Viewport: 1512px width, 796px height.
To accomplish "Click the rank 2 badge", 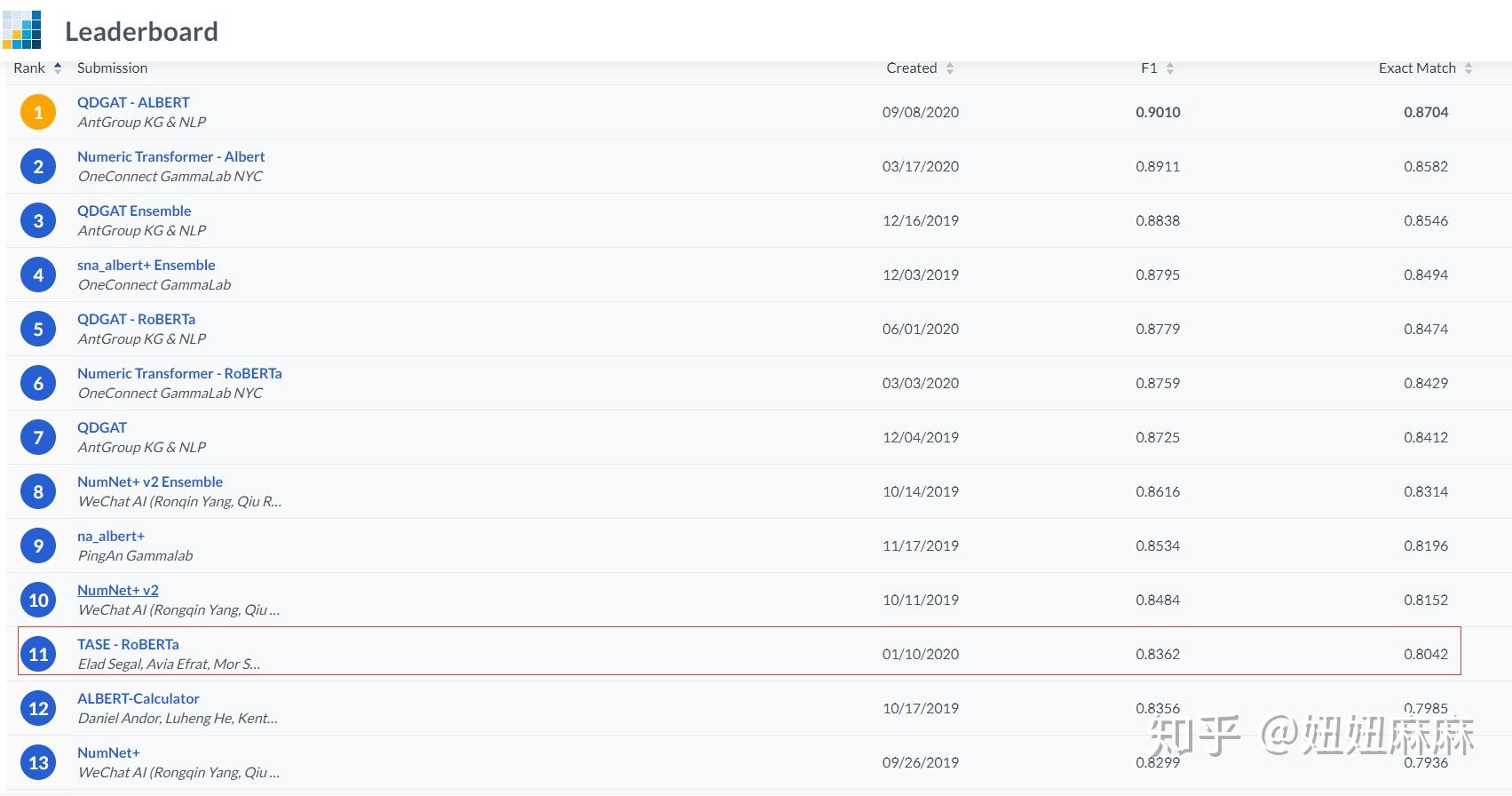I will [38, 166].
